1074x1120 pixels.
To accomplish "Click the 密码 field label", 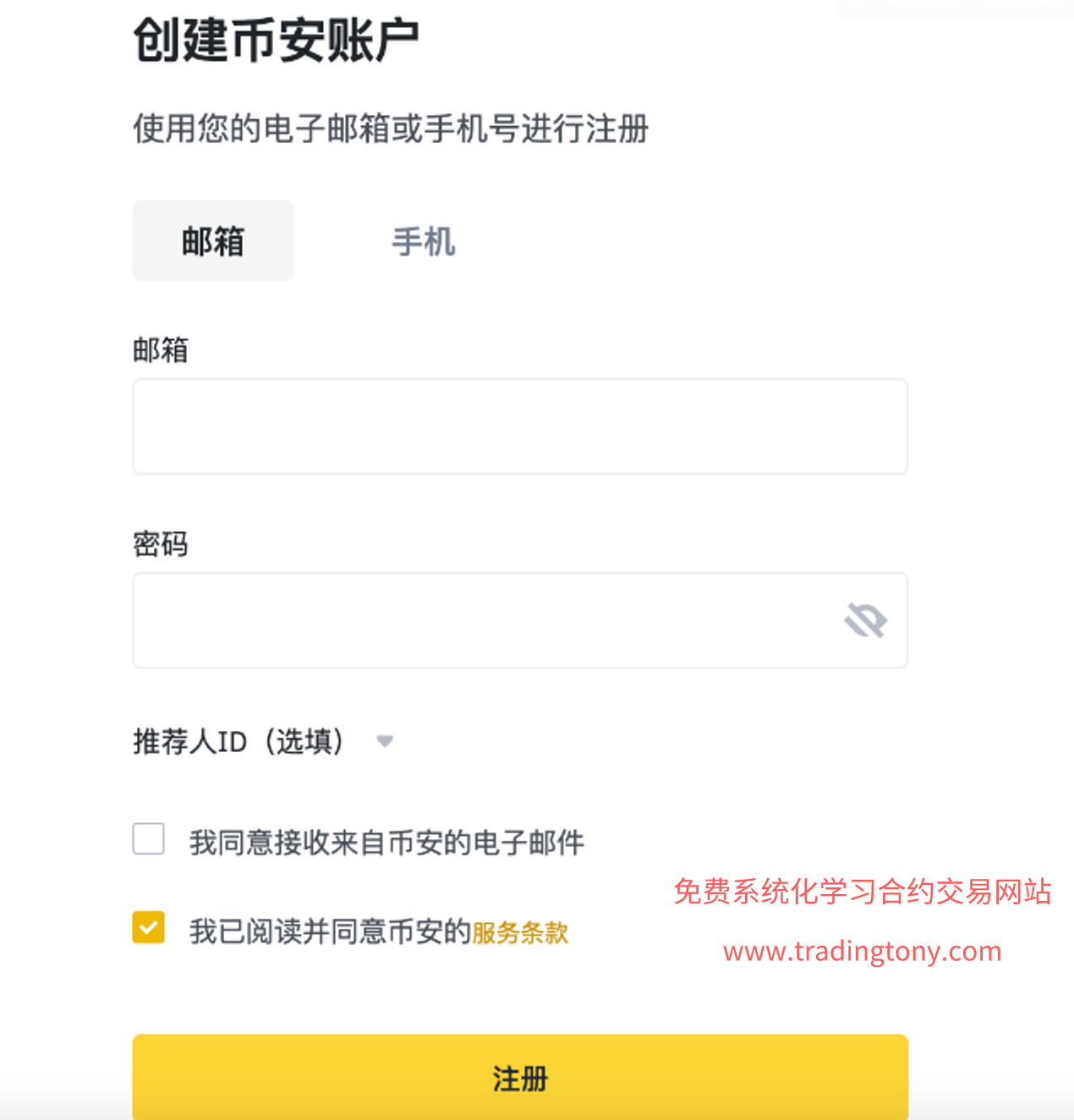I will click(x=161, y=544).
